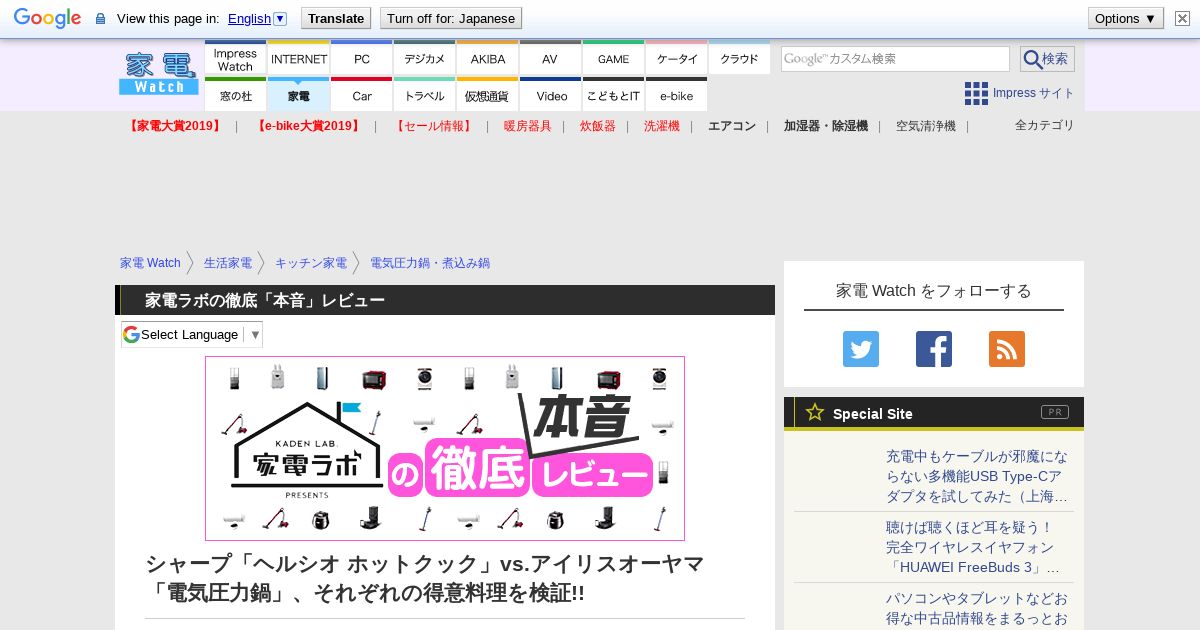1200x630 pixels.
Task: Click the Google logo in translate bar
Action: [47, 18]
